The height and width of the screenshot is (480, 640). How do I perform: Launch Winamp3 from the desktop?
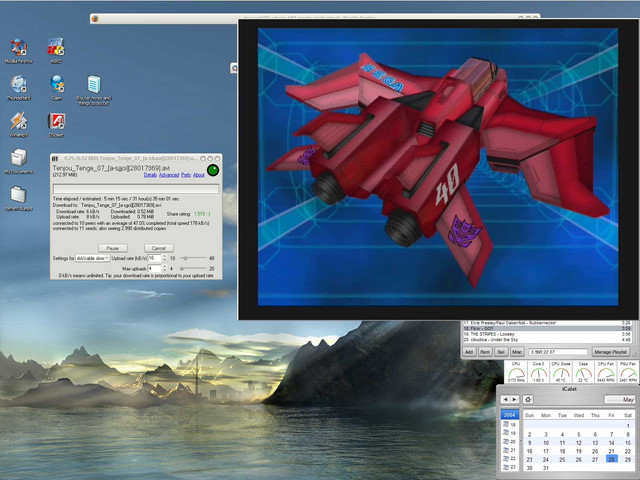pos(18,122)
